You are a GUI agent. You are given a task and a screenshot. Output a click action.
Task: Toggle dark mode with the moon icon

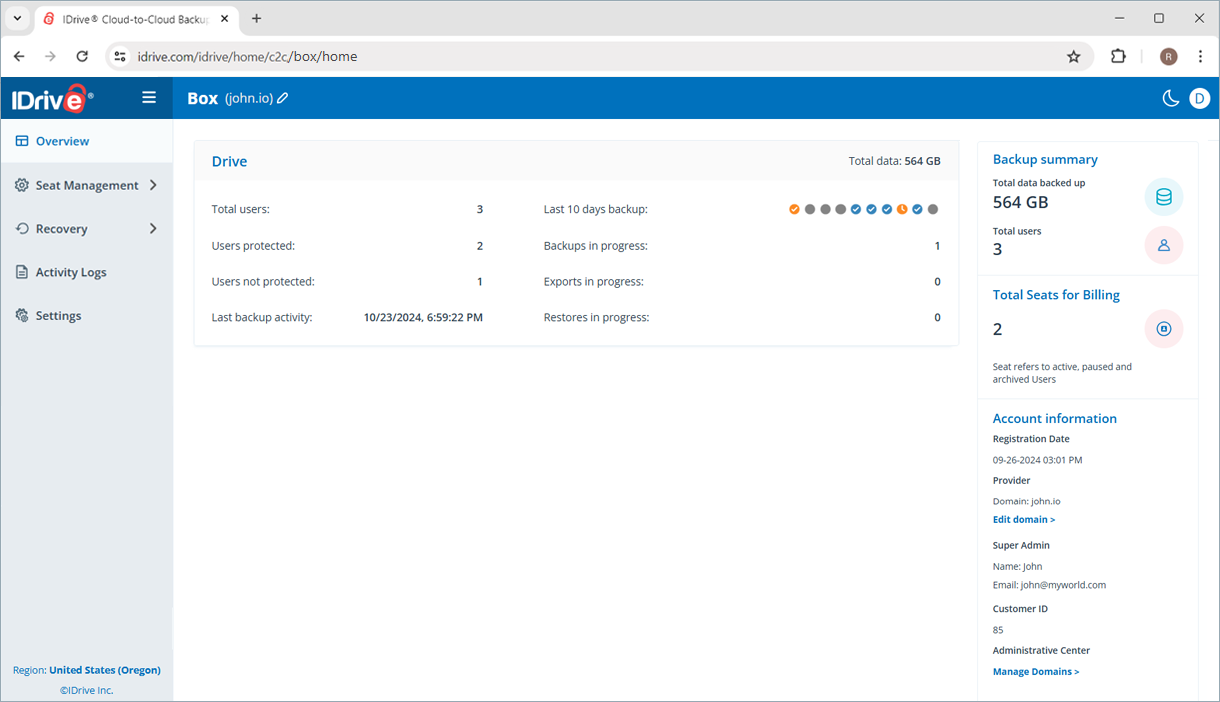(x=1170, y=98)
